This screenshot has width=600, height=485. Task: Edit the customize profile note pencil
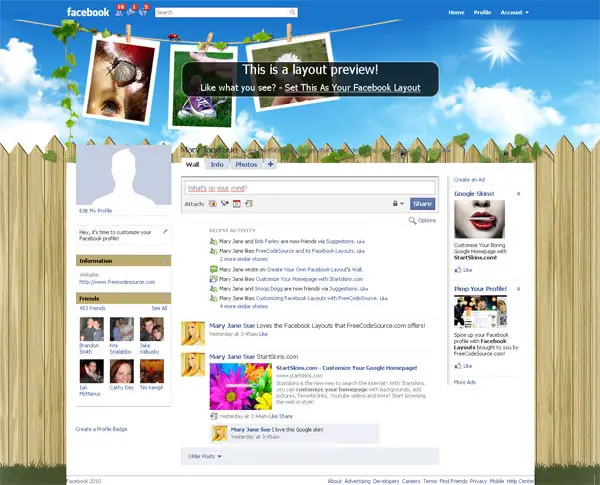click(165, 232)
